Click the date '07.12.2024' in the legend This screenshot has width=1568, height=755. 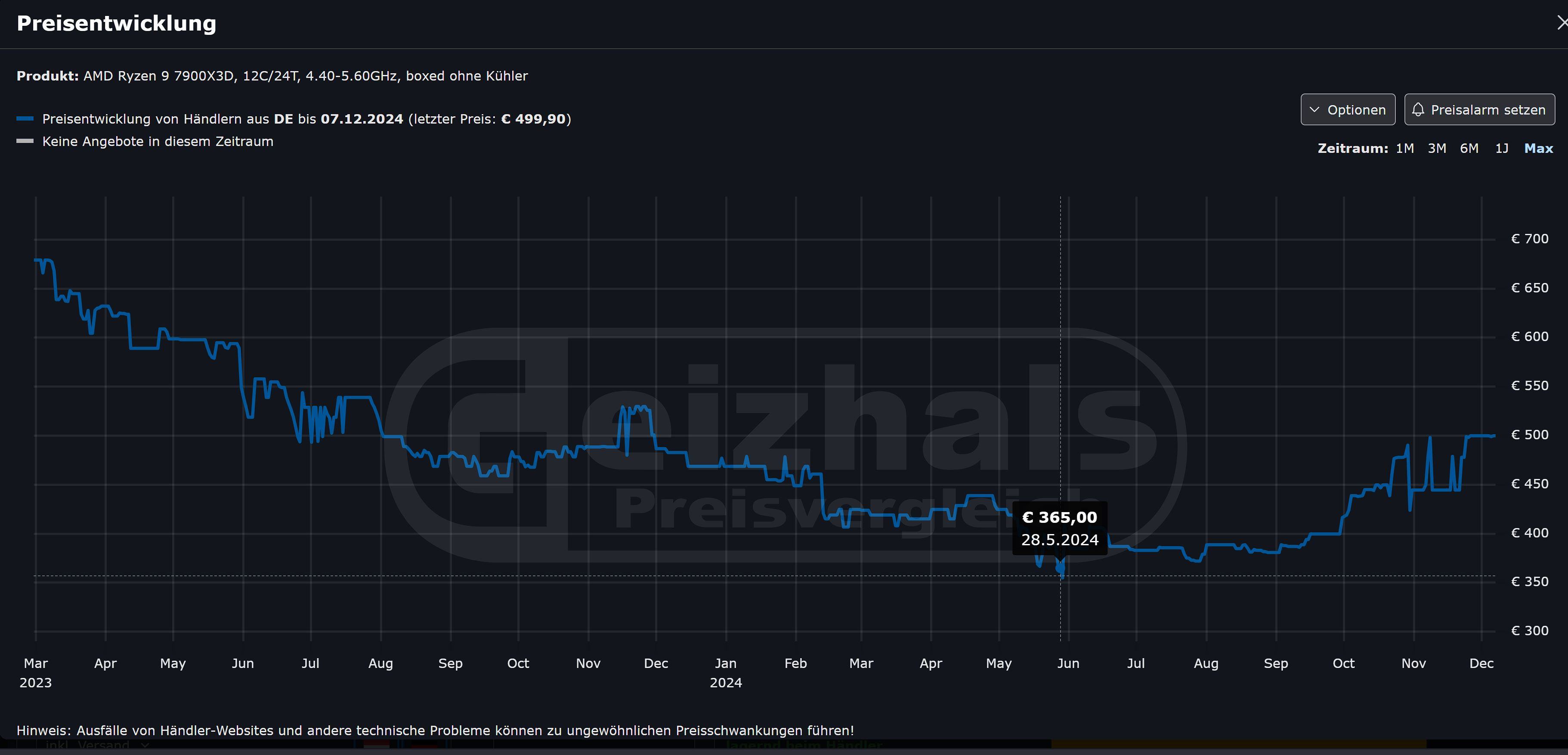[x=362, y=119]
